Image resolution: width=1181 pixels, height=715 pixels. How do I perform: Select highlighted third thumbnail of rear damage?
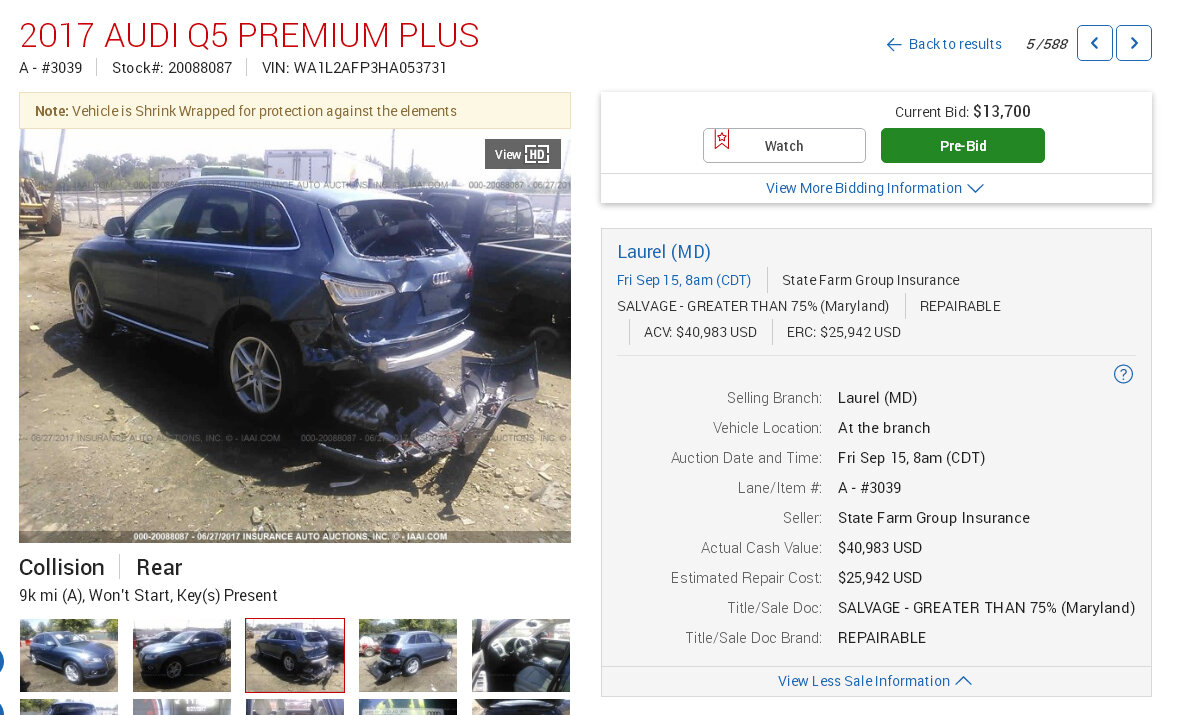coord(294,655)
